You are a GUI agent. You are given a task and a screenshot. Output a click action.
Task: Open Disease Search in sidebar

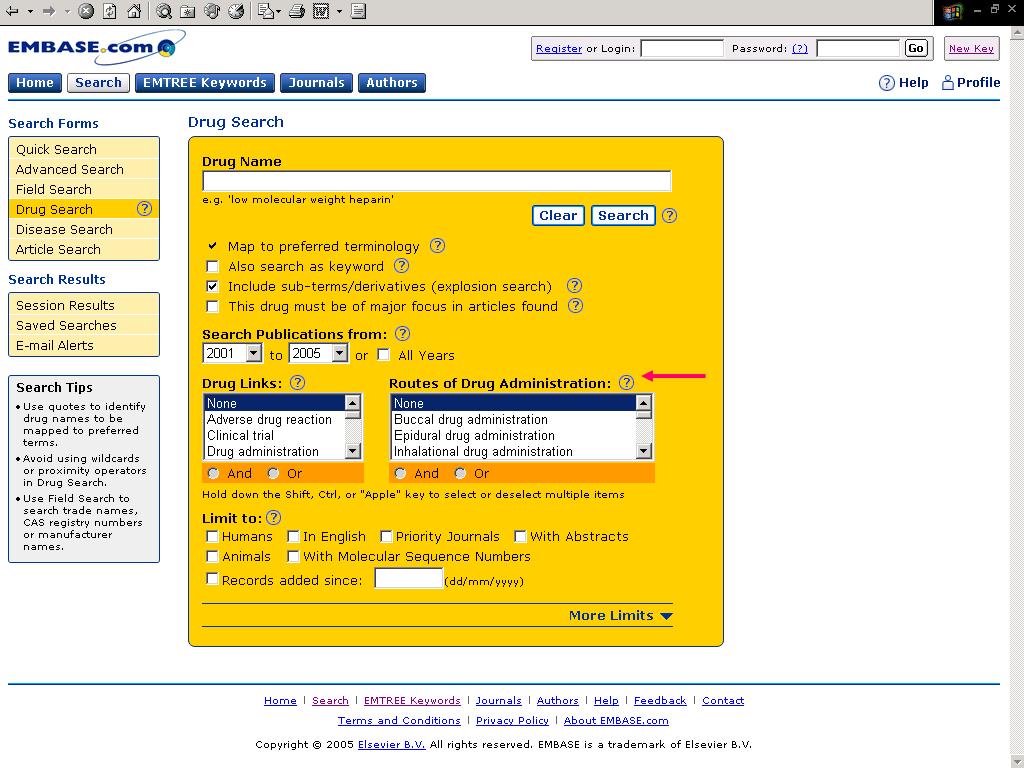point(84,229)
